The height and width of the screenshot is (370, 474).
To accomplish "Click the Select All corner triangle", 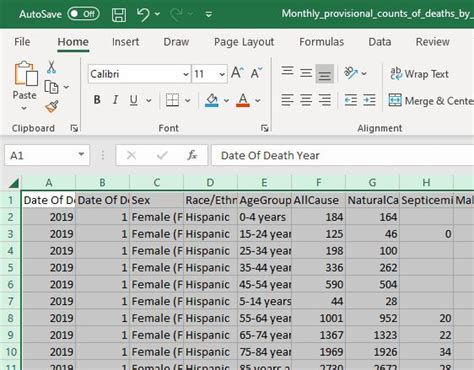I will coord(14,183).
